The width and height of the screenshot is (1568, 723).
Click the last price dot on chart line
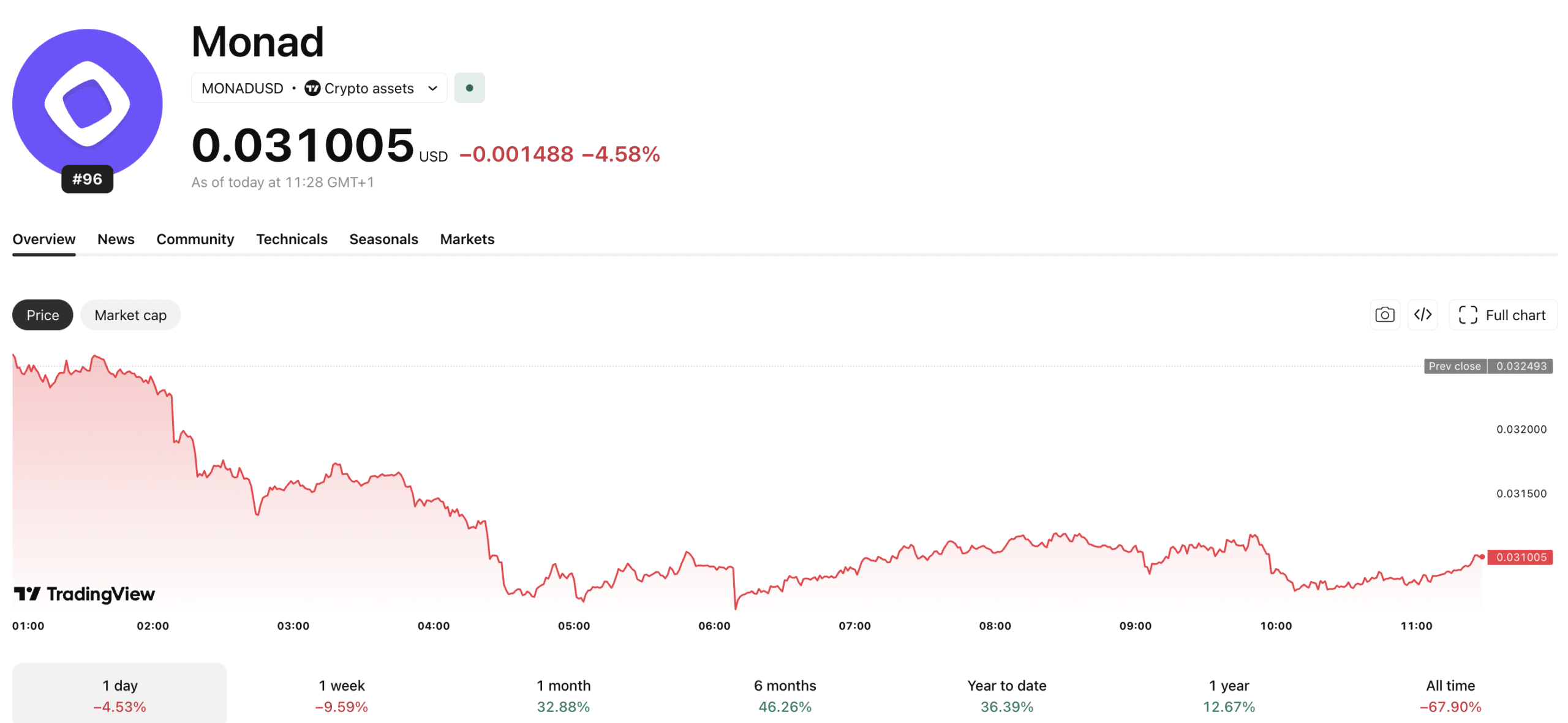point(1482,557)
